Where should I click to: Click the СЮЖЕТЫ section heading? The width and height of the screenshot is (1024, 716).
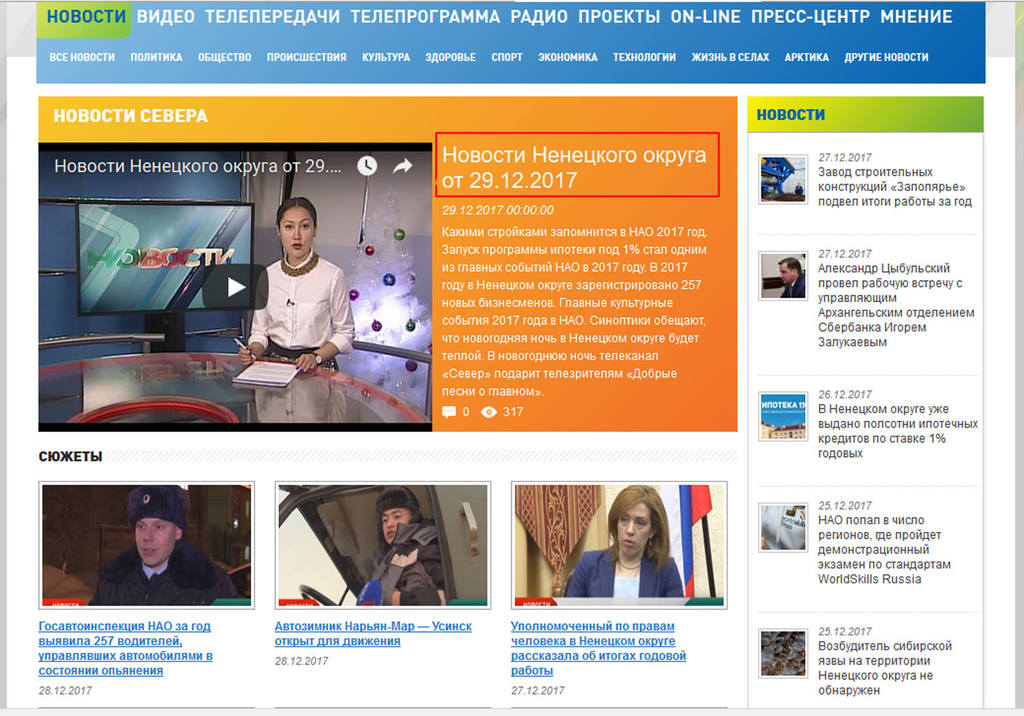pyautogui.click(x=71, y=456)
